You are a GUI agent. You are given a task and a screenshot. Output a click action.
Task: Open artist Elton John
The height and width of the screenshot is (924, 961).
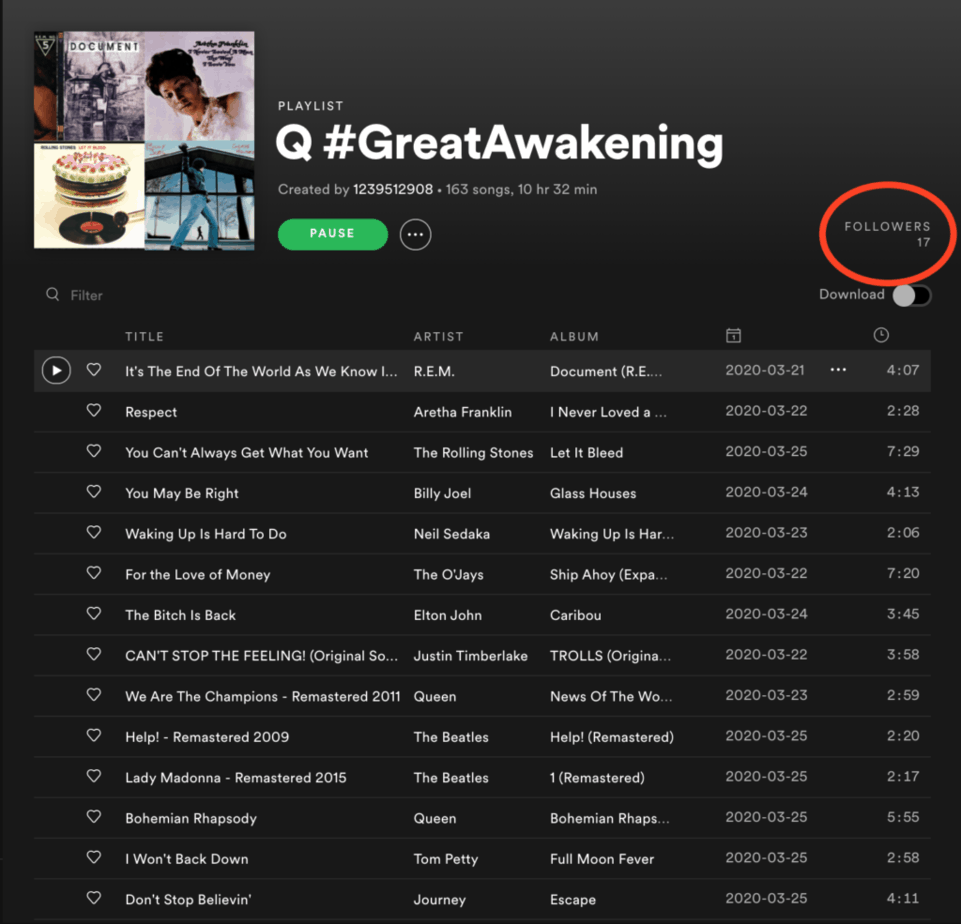pos(448,615)
